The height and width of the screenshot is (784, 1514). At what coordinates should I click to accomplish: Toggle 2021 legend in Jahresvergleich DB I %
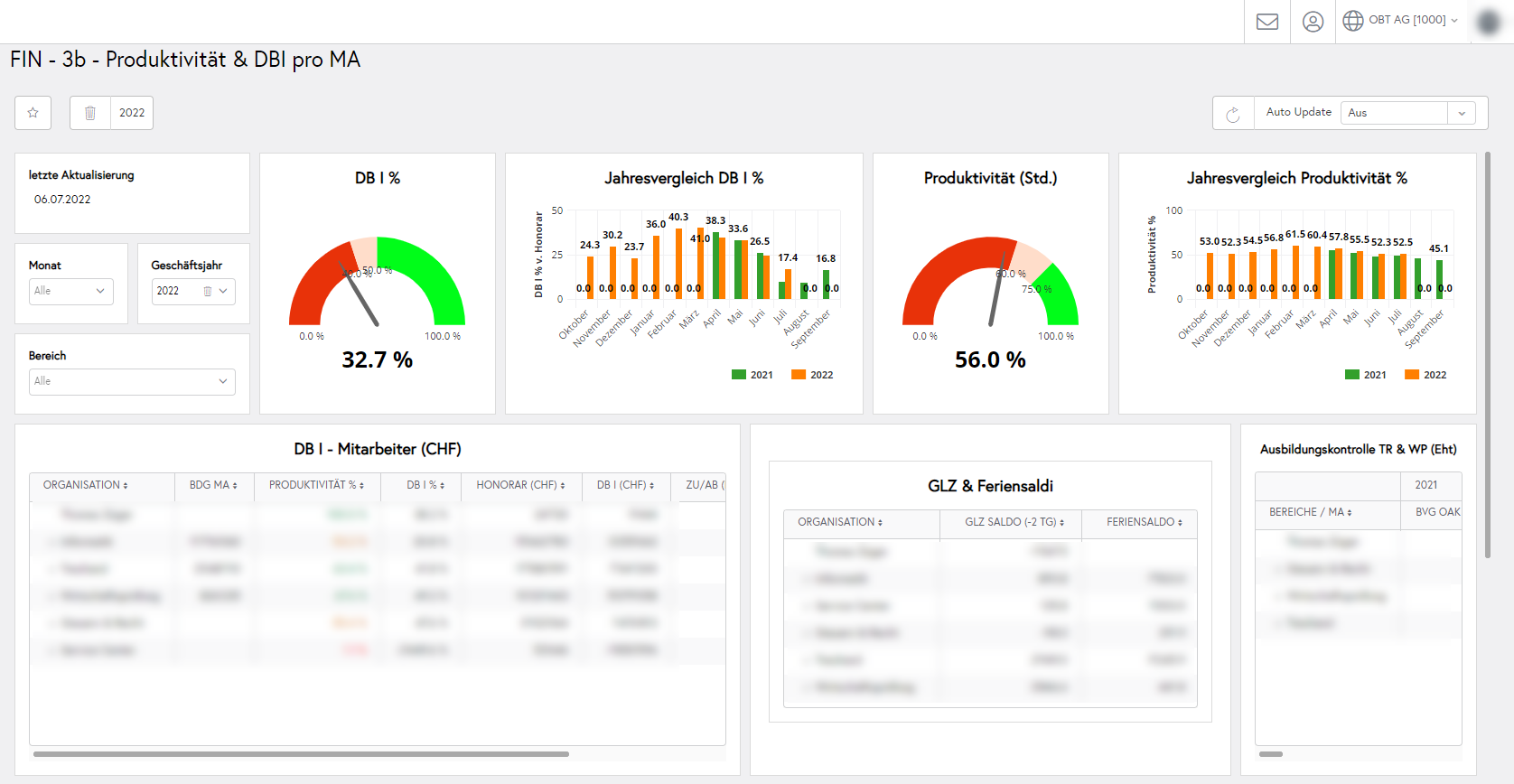pos(752,375)
